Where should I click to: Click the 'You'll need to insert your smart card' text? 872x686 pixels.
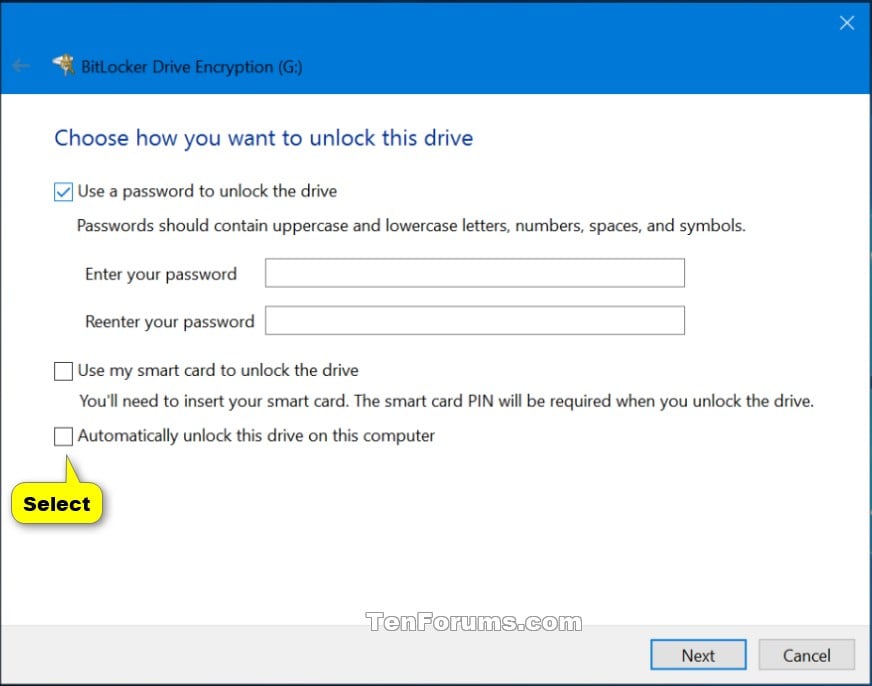pos(446,401)
